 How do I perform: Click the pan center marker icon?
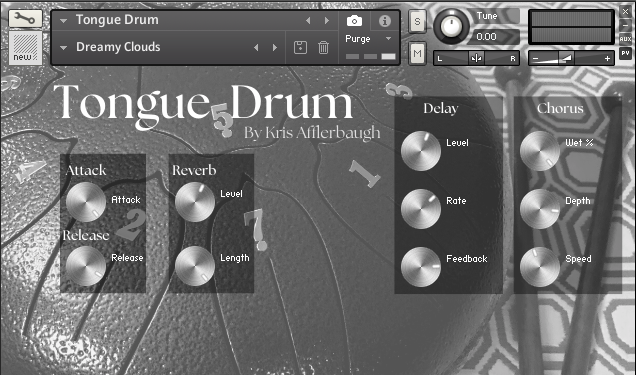[x=476, y=58]
